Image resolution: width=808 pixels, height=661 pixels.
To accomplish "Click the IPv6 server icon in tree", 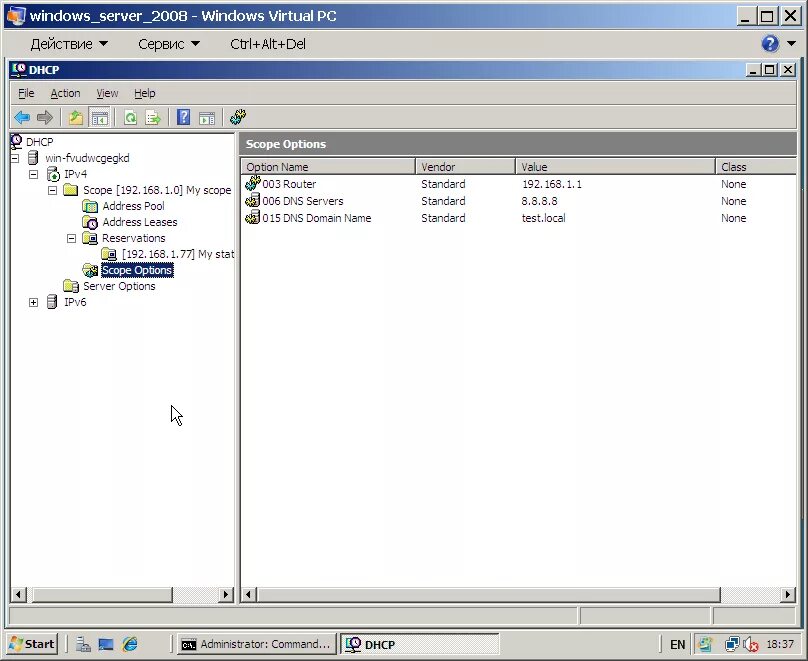I will tap(52, 302).
